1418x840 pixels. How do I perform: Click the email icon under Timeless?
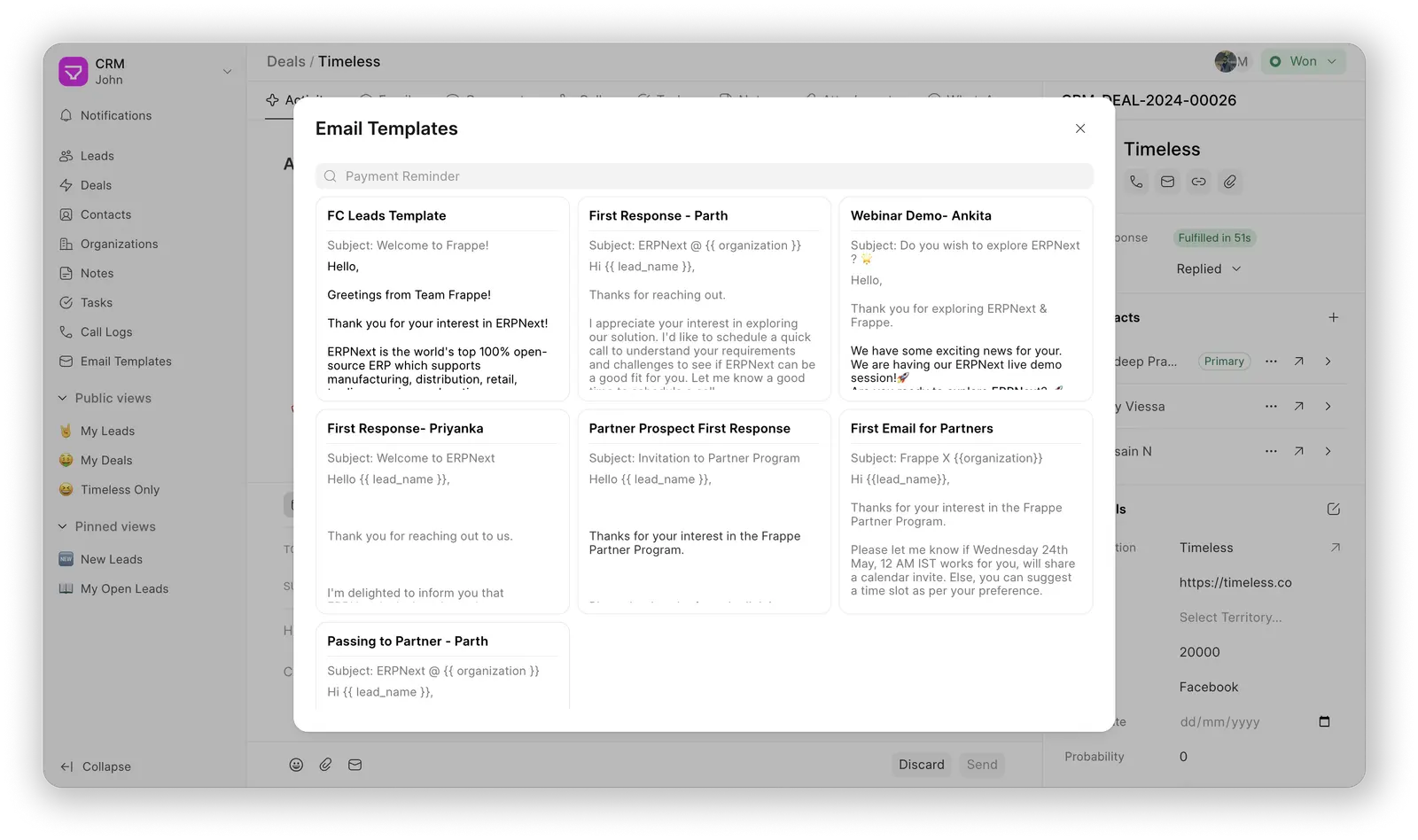point(1167,182)
